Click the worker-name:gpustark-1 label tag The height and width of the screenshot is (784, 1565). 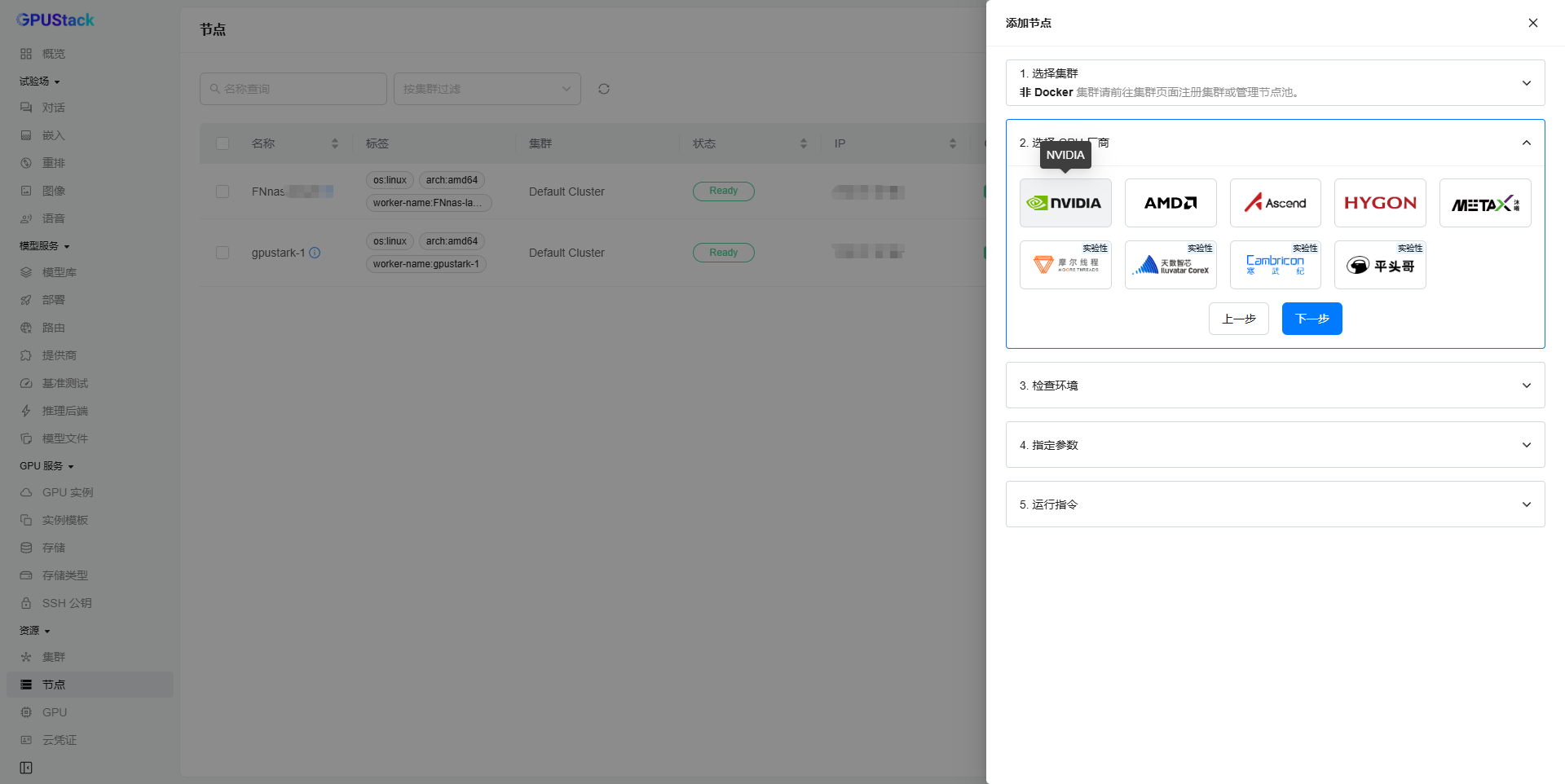426,264
